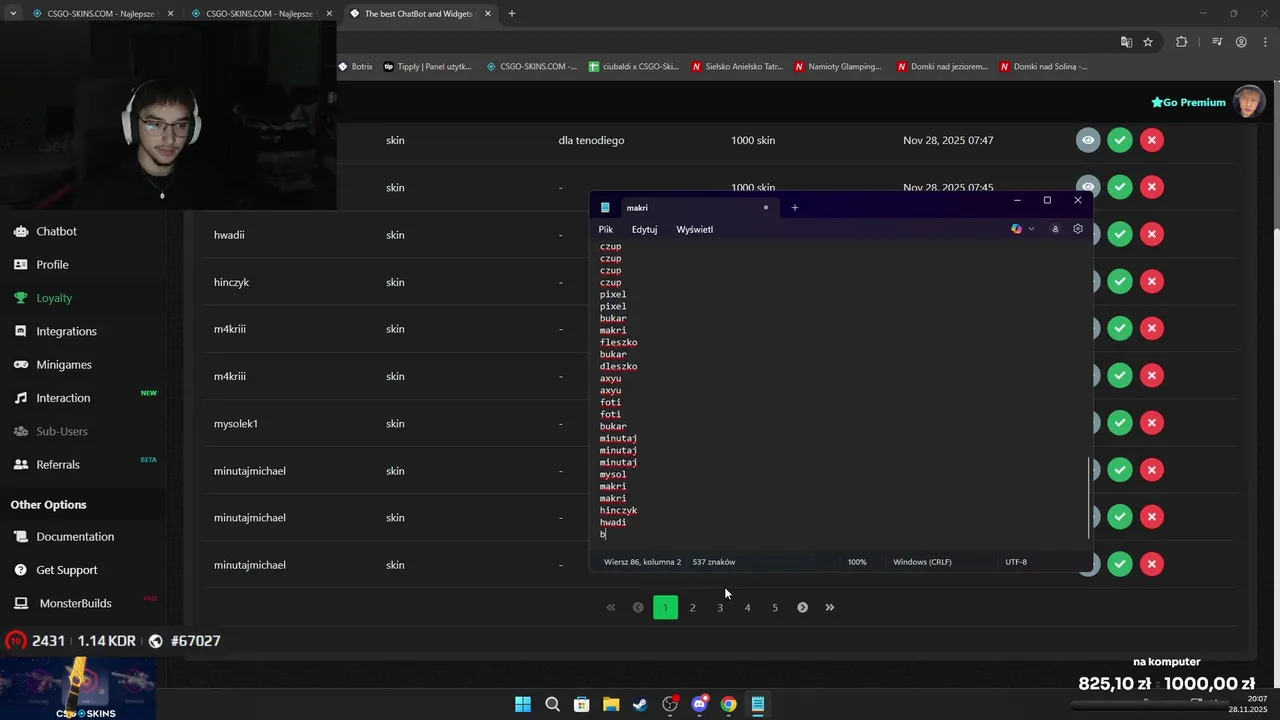Viewport: 1280px width, 720px height.
Task: Open Steam from the taskbar
Action: click(x=640, y=704)
